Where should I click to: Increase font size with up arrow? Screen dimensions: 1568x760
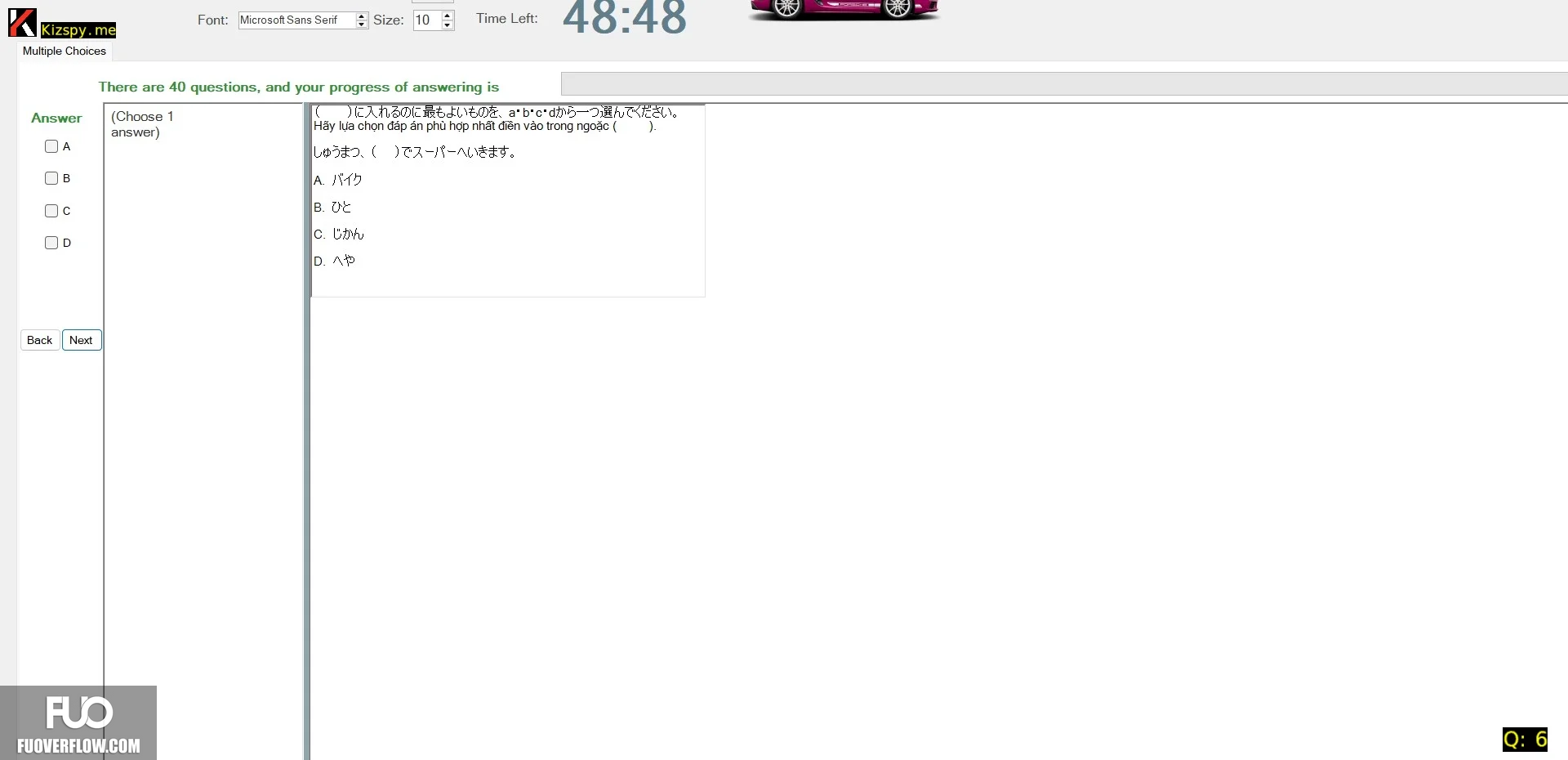click(448, 16)
